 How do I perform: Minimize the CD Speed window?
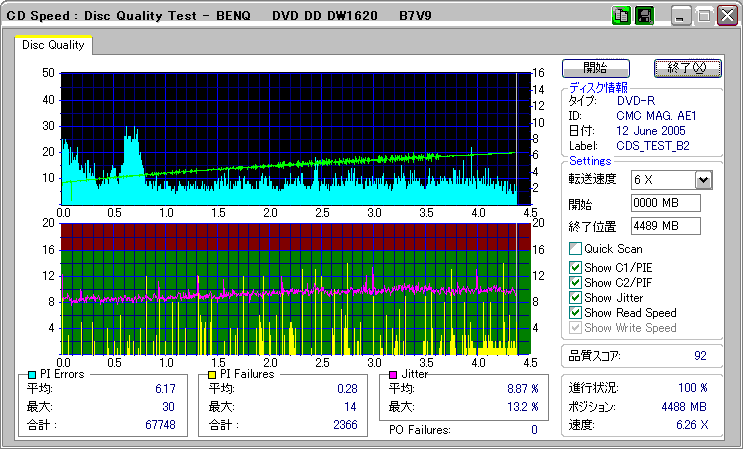point(682,16)
